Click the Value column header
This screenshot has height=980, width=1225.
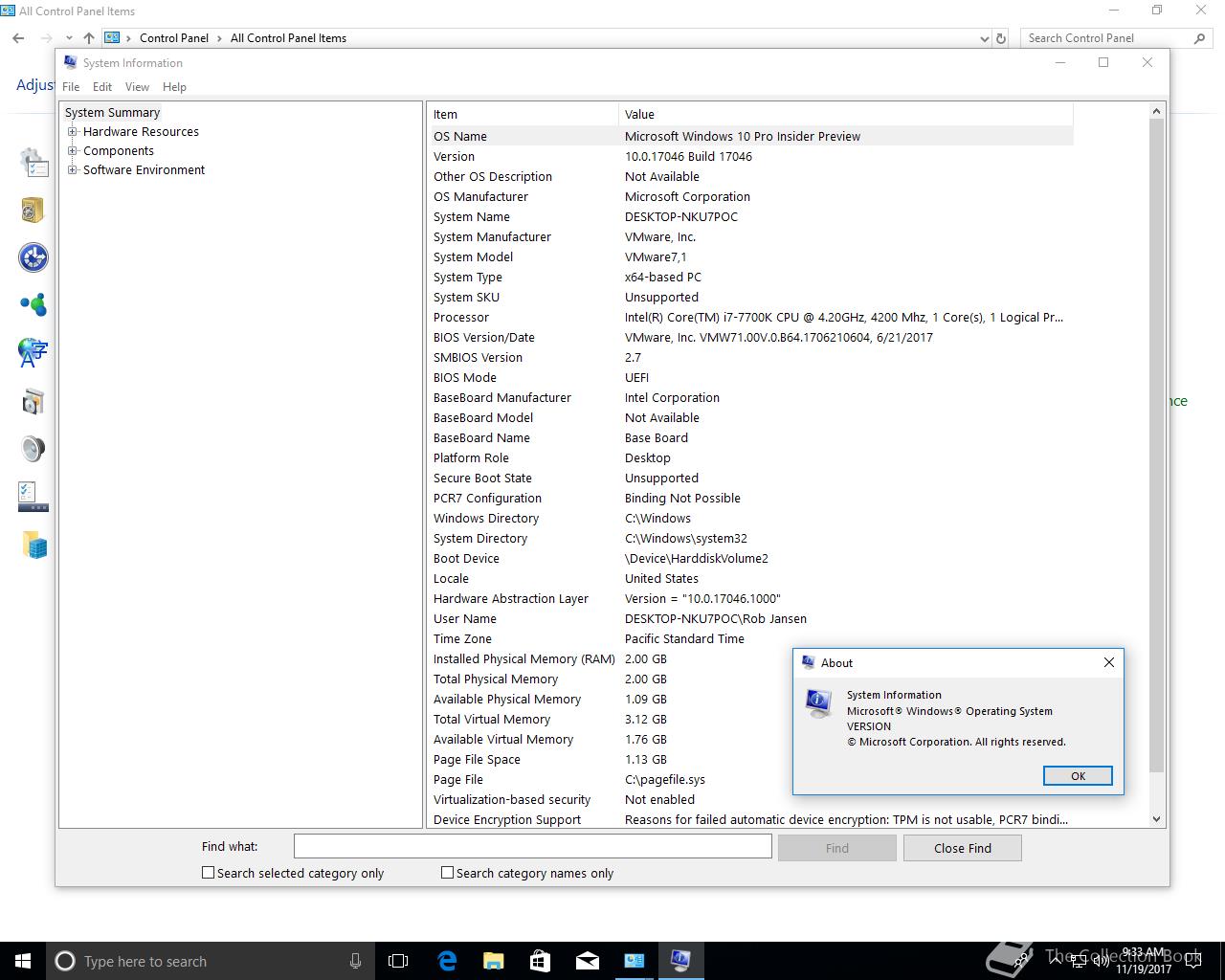(x=845, y=114)
